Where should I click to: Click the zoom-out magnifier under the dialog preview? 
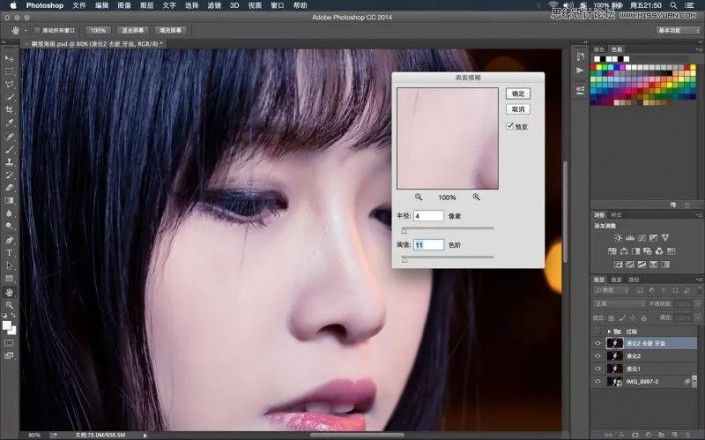click(x=419, y=197)
